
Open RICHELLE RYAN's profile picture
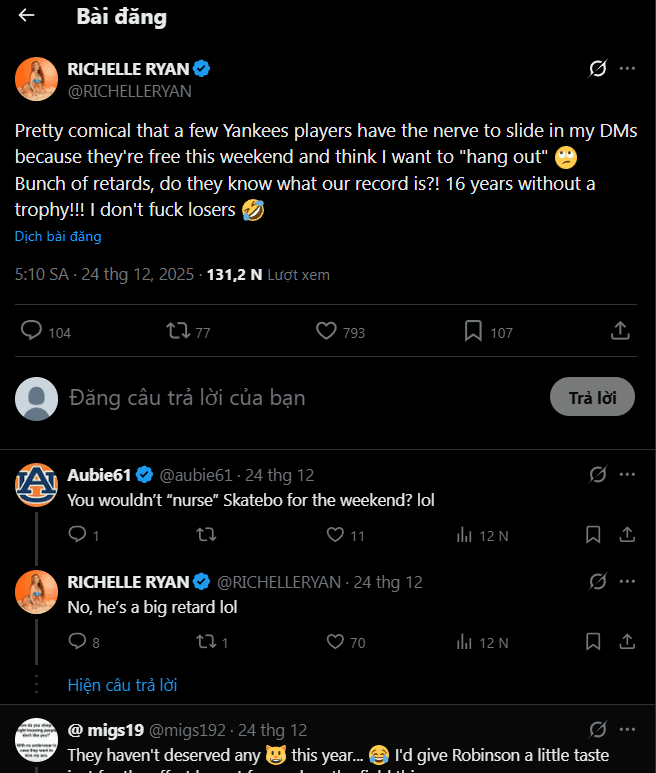pos(36,79)
